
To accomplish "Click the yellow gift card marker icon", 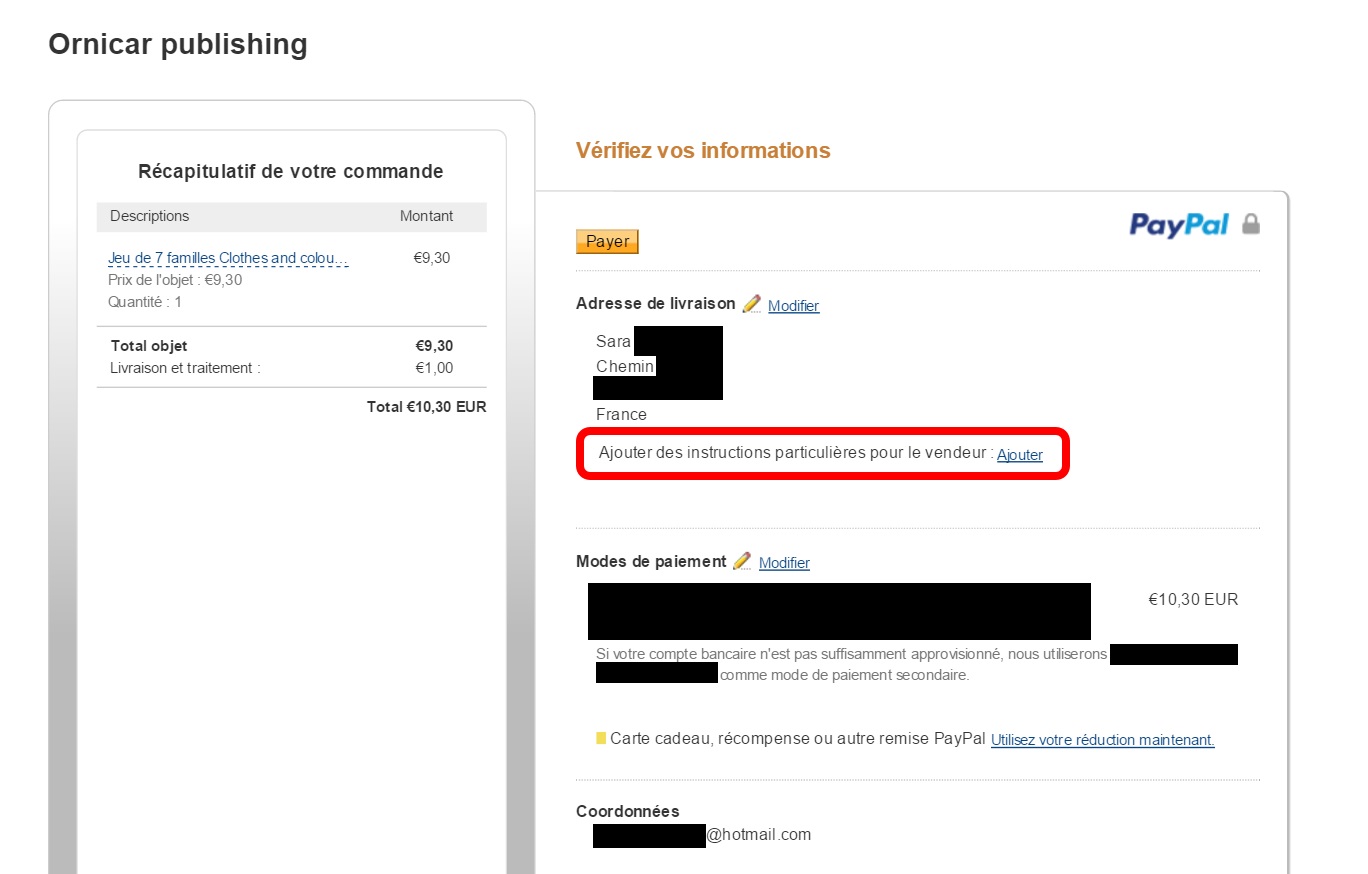I will pyautogui.click(x=601, y=739).
